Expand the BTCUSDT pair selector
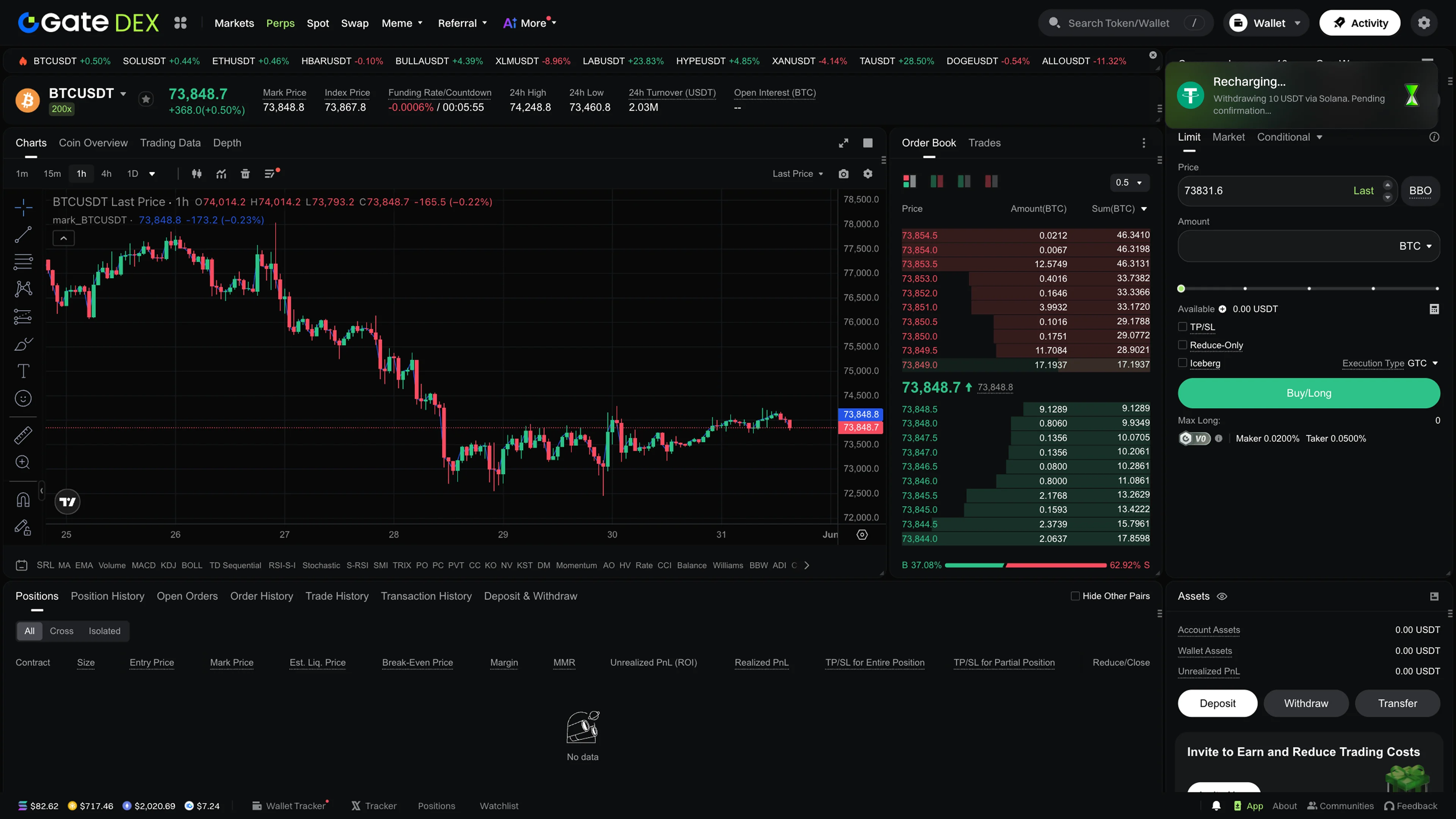The width and height of the screenshot is (1456, 819). pos(123,94)
